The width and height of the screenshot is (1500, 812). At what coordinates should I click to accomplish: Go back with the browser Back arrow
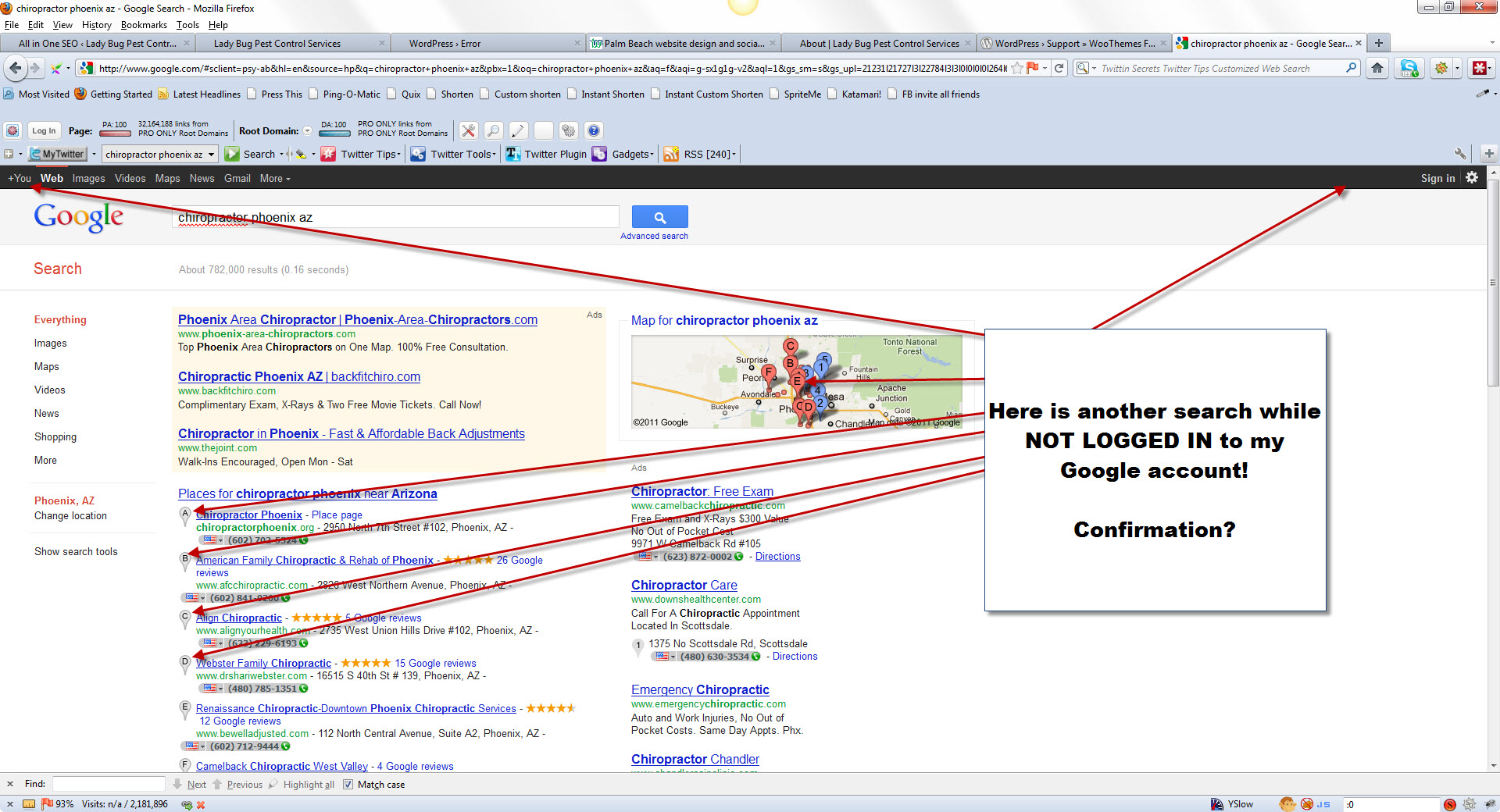click(16, 68)
